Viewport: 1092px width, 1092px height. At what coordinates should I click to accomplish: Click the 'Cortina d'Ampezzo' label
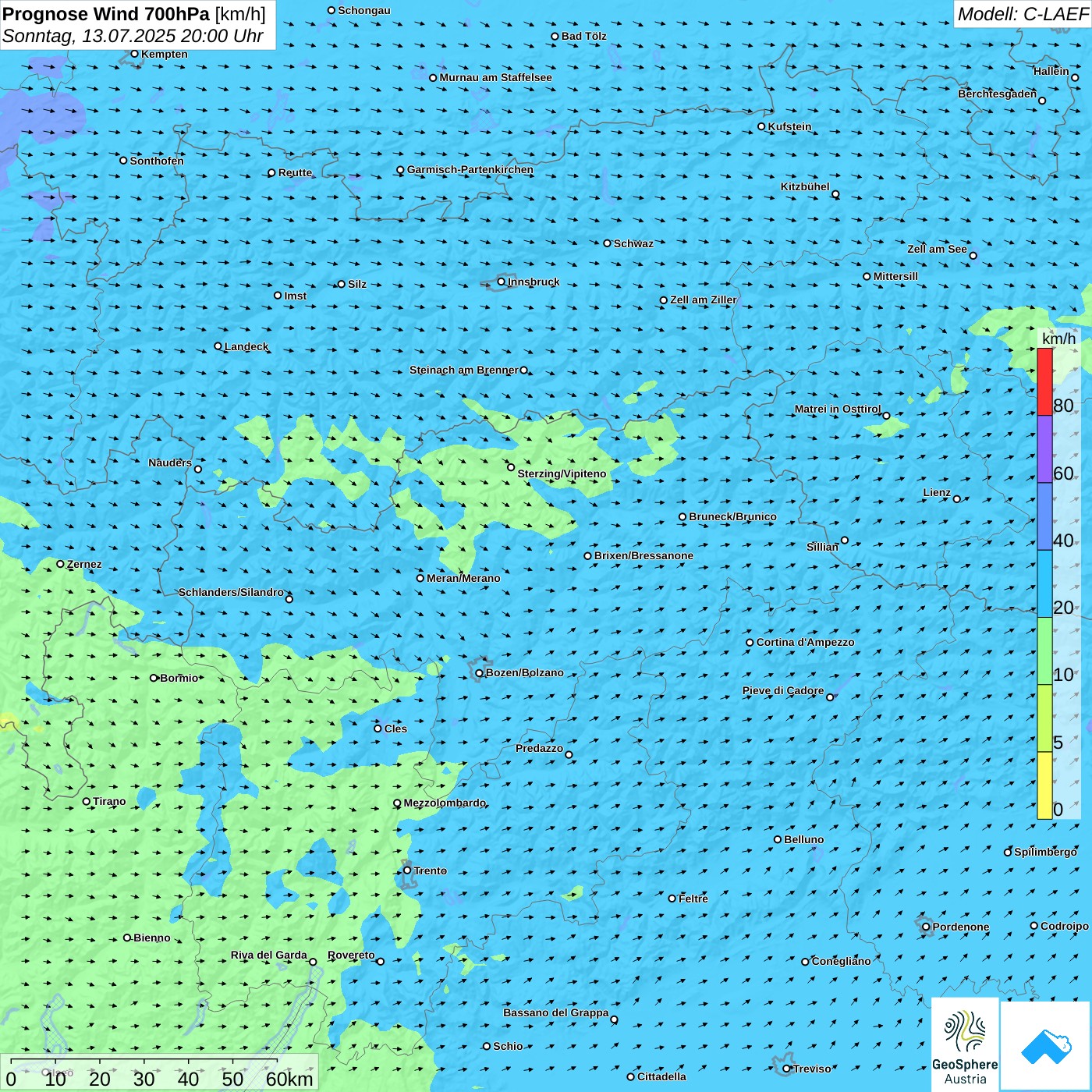coord(805,642)
